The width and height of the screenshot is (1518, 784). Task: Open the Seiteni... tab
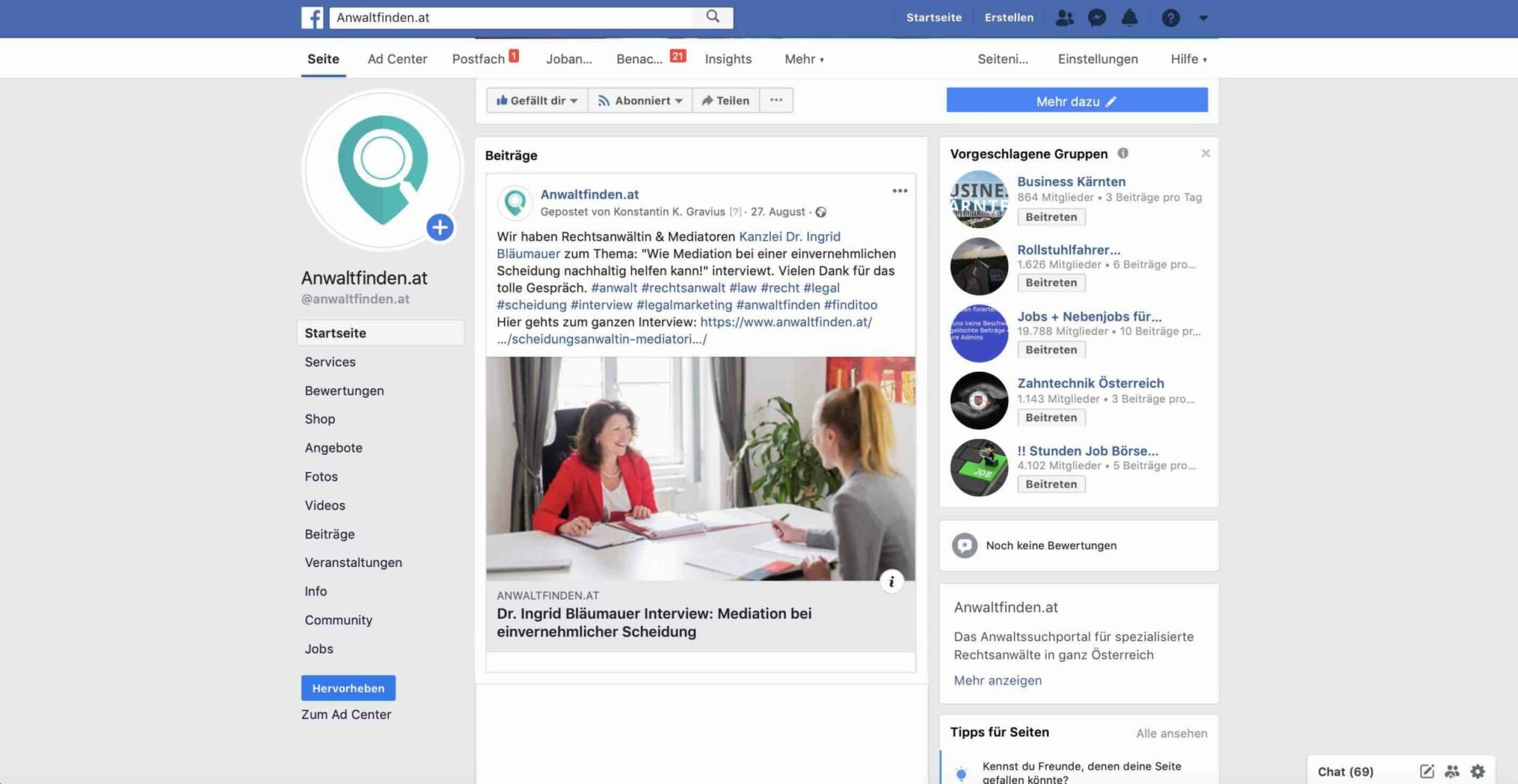(x=1003, y=59)
